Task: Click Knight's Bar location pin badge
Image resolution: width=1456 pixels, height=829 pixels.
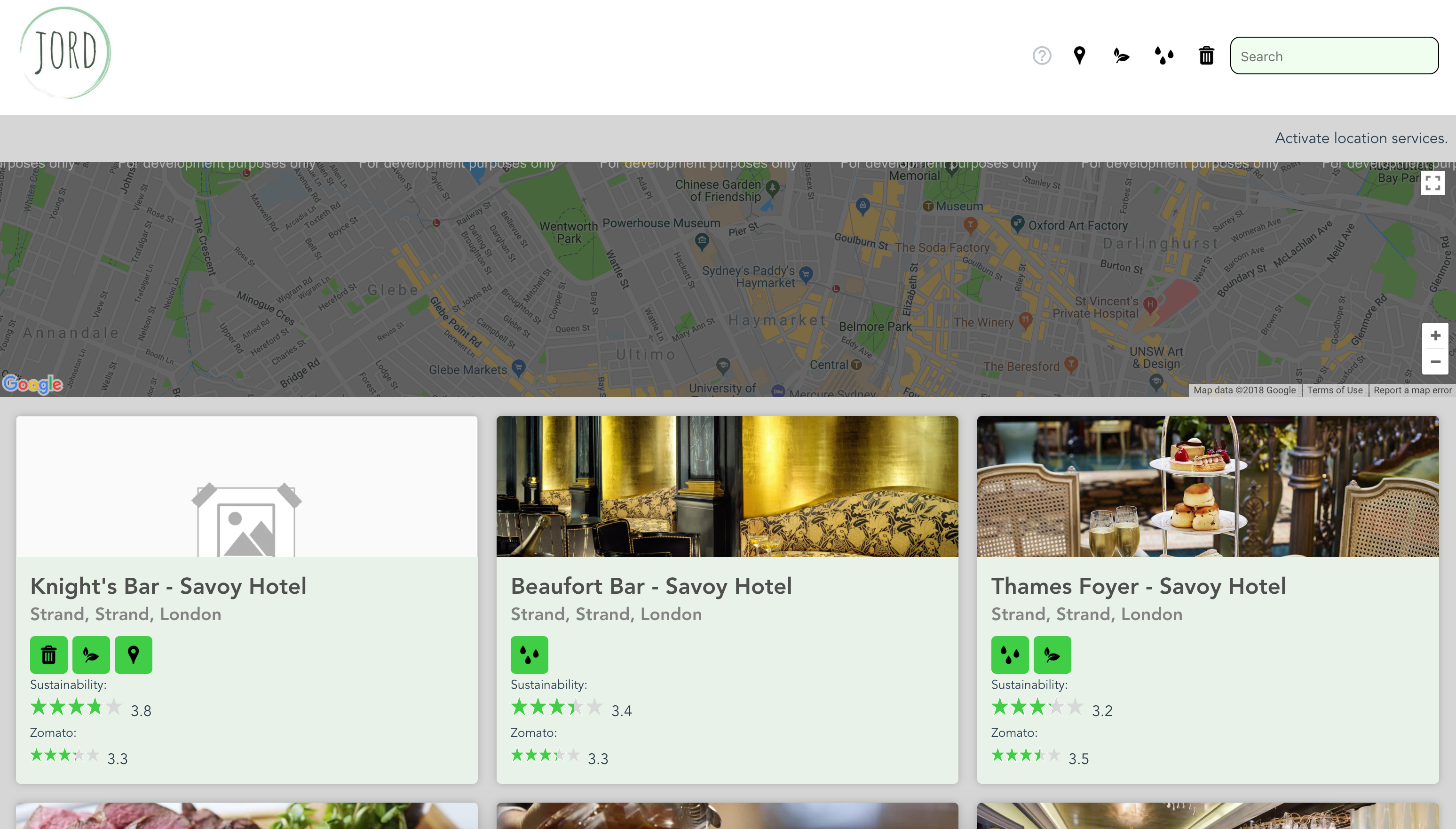Action: click(133, 655)
